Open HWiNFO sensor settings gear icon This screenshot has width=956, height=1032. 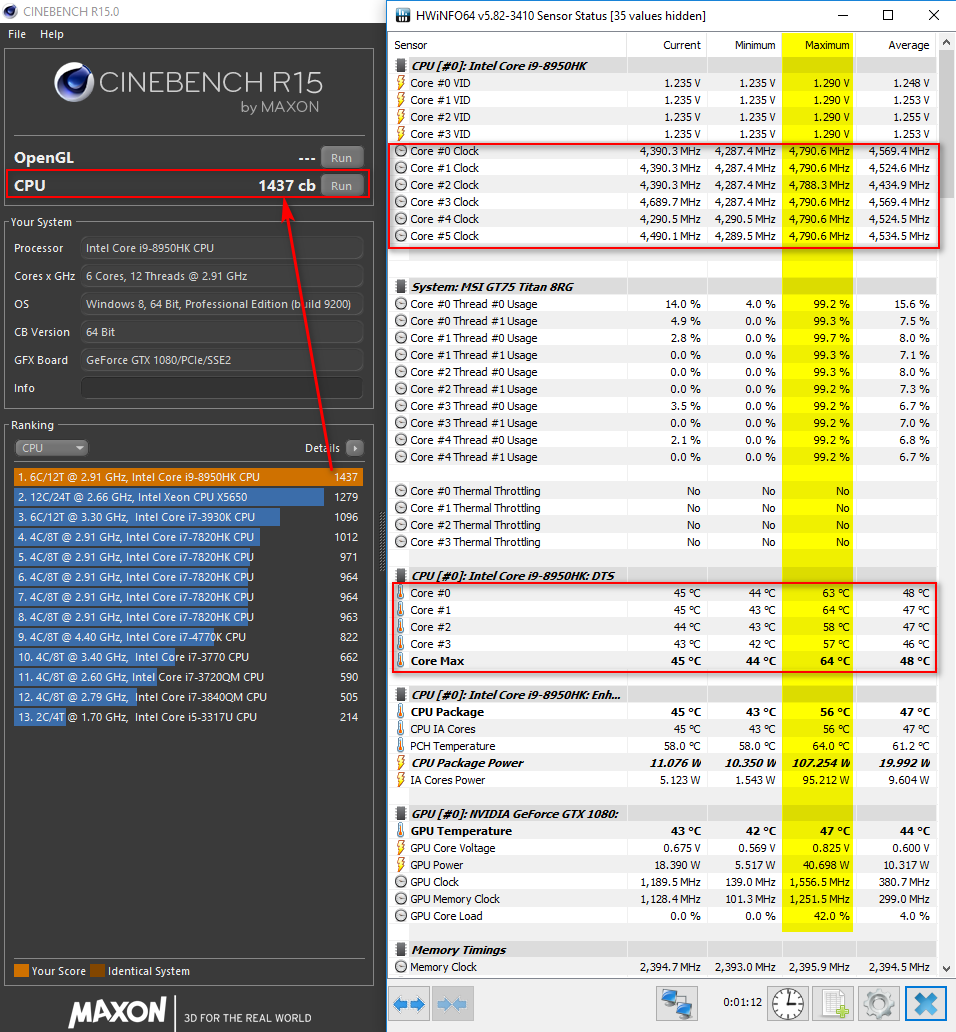click(878, 1004)
